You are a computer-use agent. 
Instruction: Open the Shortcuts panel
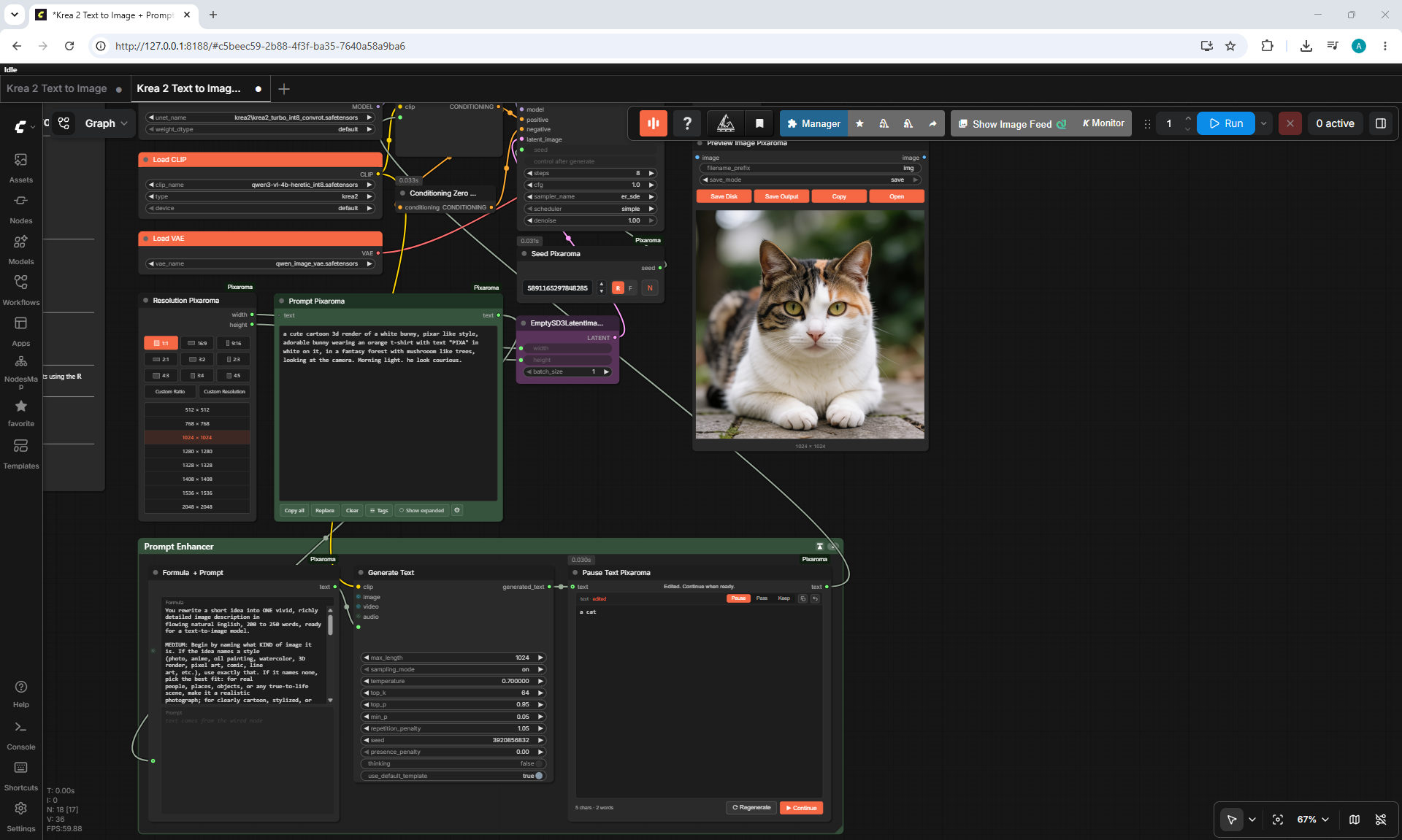21,777
